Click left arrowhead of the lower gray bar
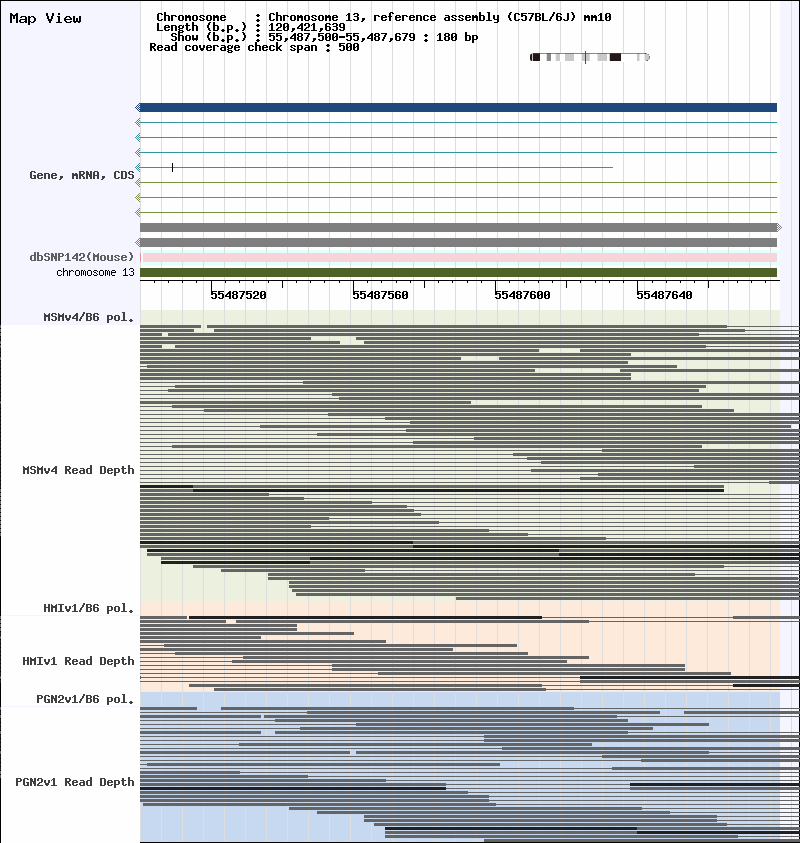This screenshot has height=843, width=800. pyautogui.click(x=138, y=242)
